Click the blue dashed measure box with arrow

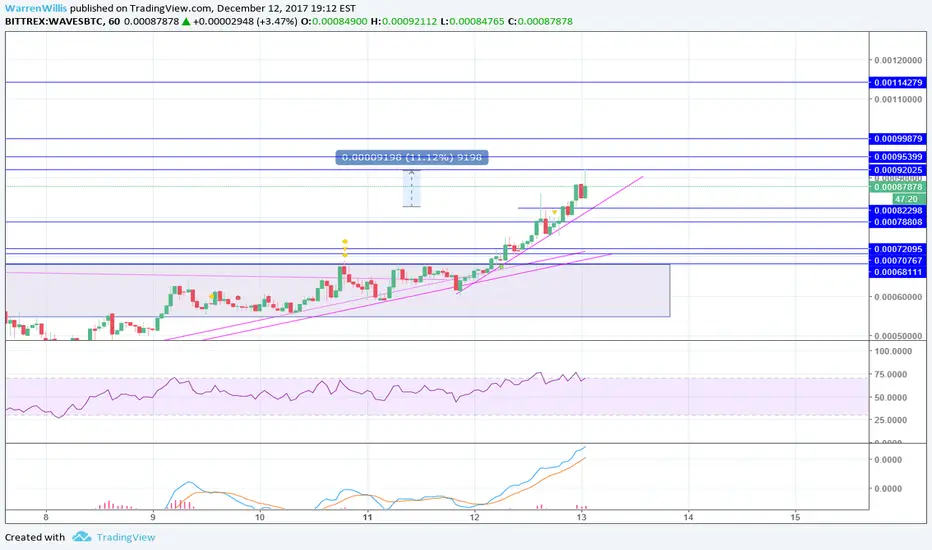(x=411, y=188)
